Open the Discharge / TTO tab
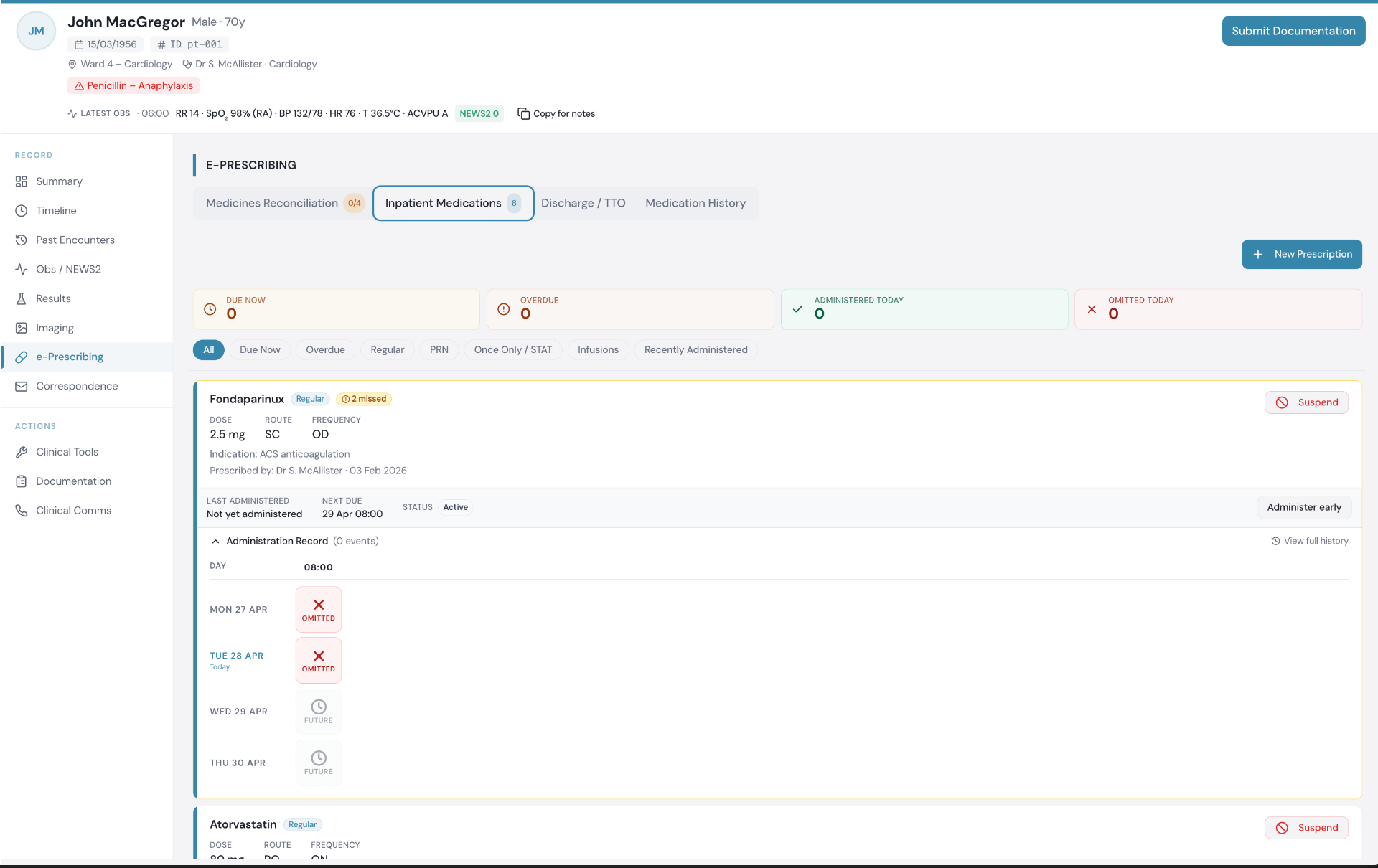The width and height of the screenshot is (1378, 868). point(583,203)
